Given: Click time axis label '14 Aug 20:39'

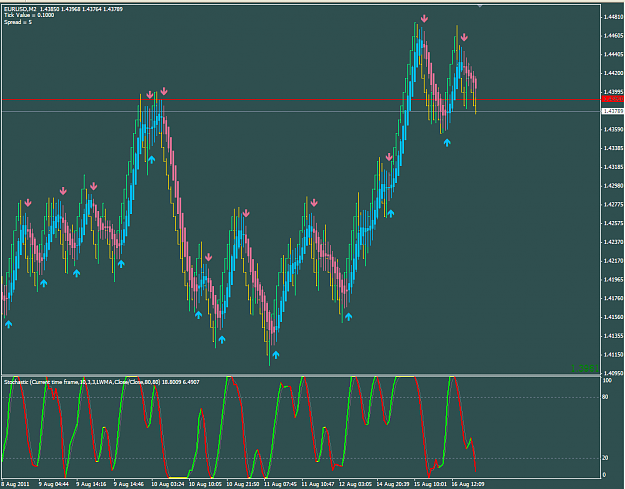Looking at the screenshot, I should (x=393, y=484).
